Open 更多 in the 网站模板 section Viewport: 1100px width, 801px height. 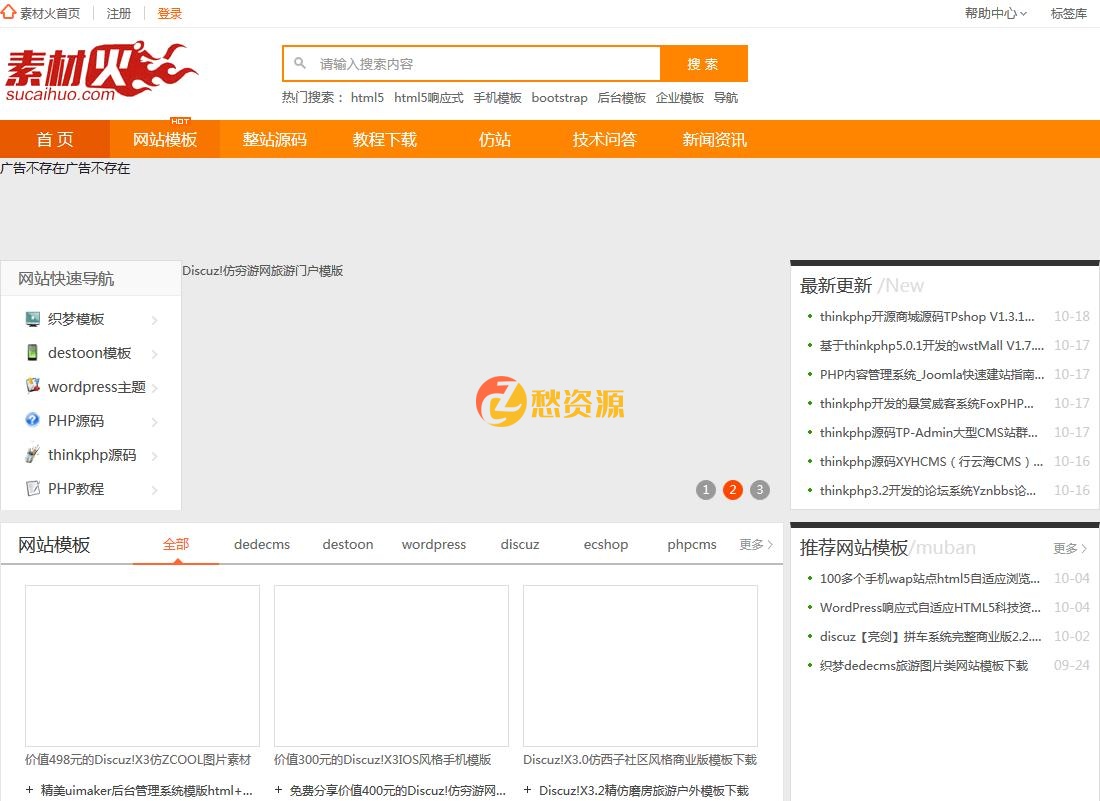[x=755, y=544]
